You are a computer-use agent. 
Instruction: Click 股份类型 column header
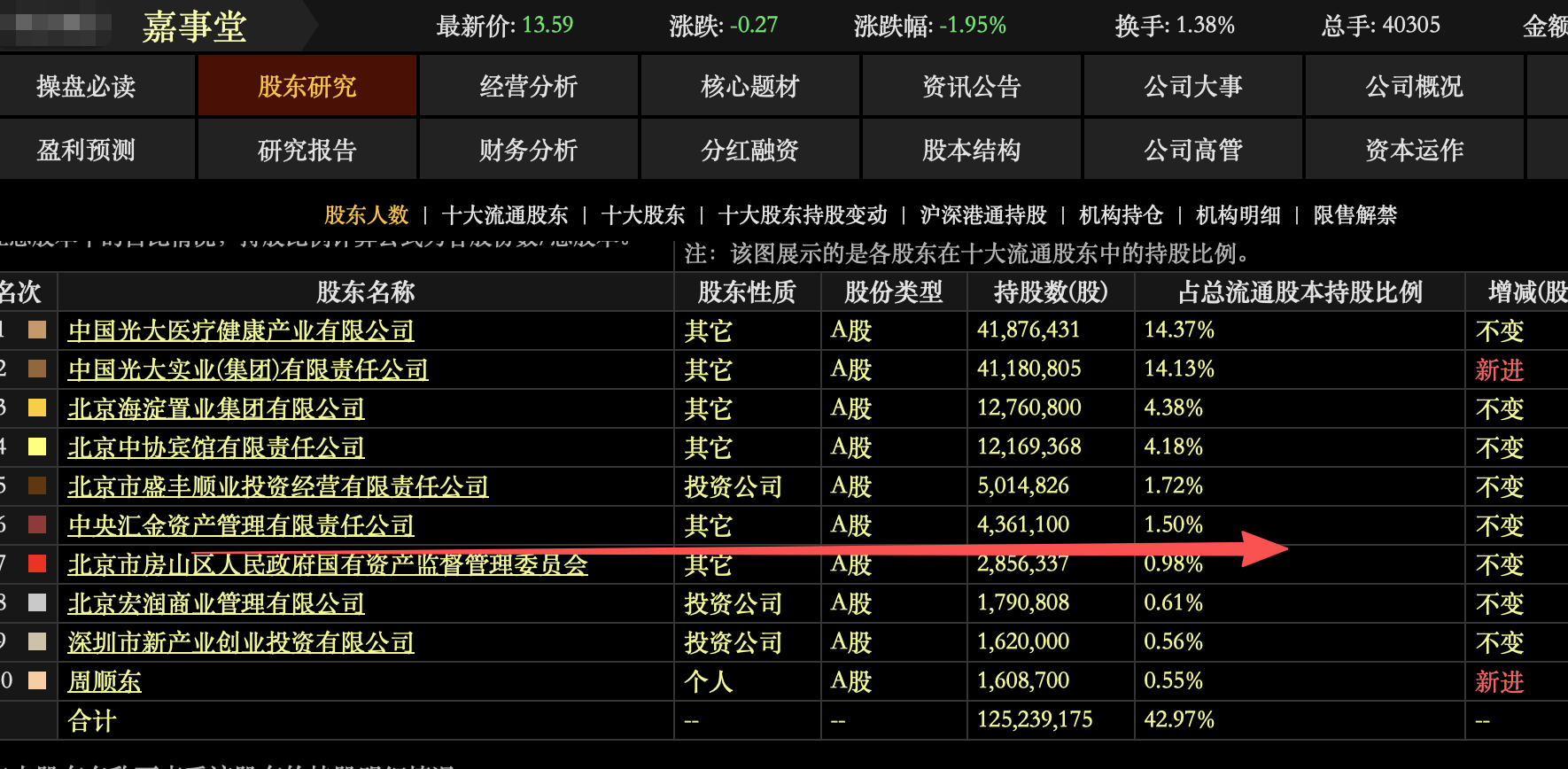[893, 291]
